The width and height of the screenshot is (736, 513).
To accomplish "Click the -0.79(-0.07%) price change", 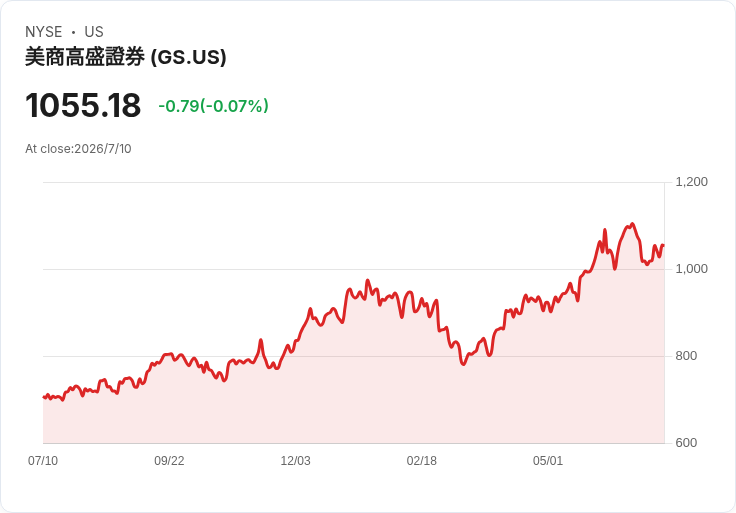I will [x=214, y=106].
